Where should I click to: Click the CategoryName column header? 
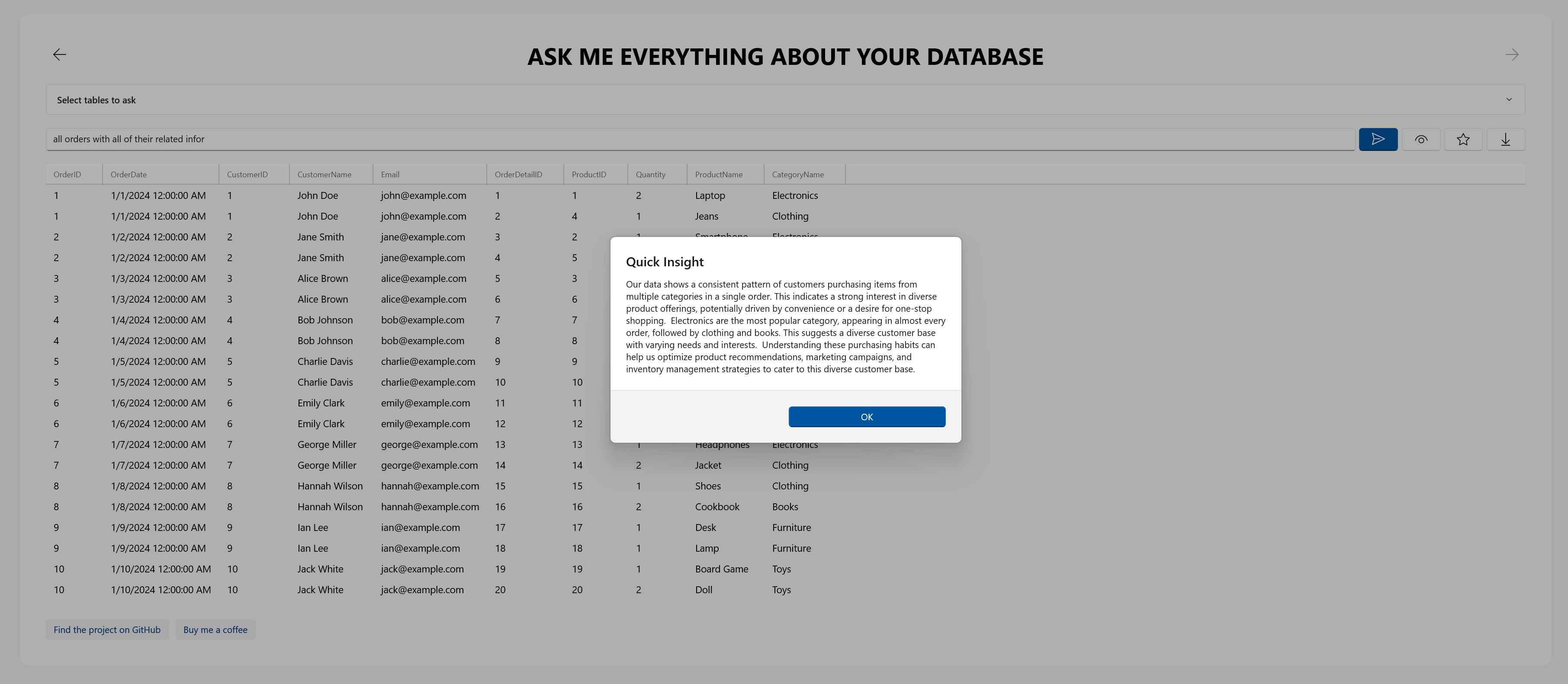(797, 175)
